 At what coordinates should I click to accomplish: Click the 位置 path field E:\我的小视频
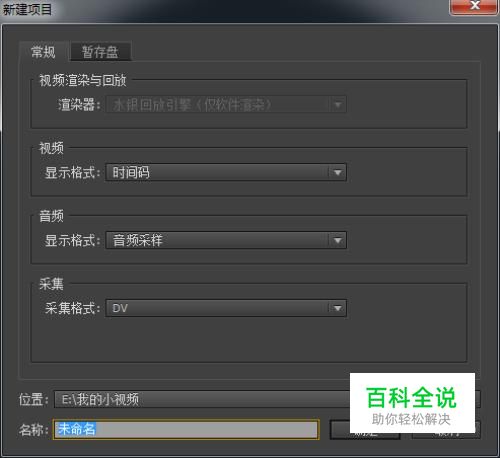[267, 399]
